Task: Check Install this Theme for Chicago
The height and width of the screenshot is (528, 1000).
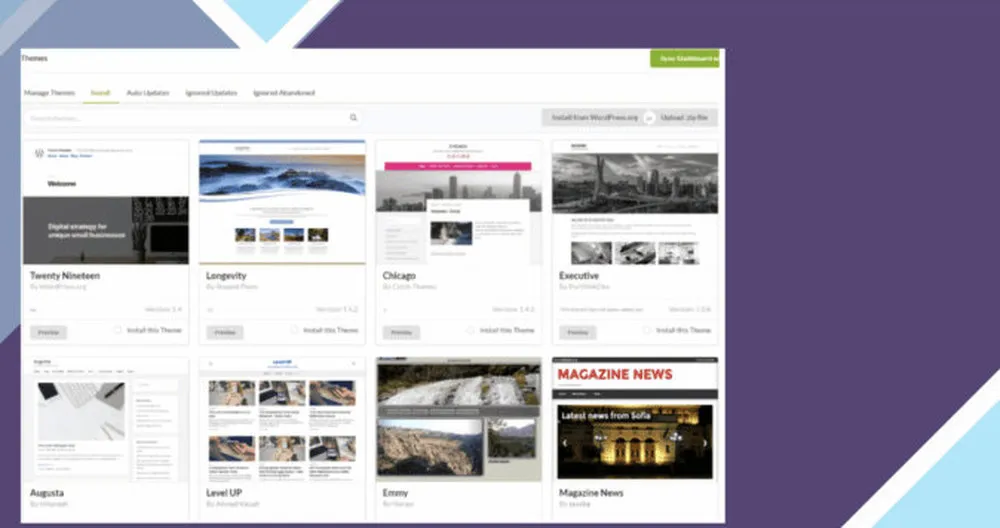Action: [x=471, y=330]
